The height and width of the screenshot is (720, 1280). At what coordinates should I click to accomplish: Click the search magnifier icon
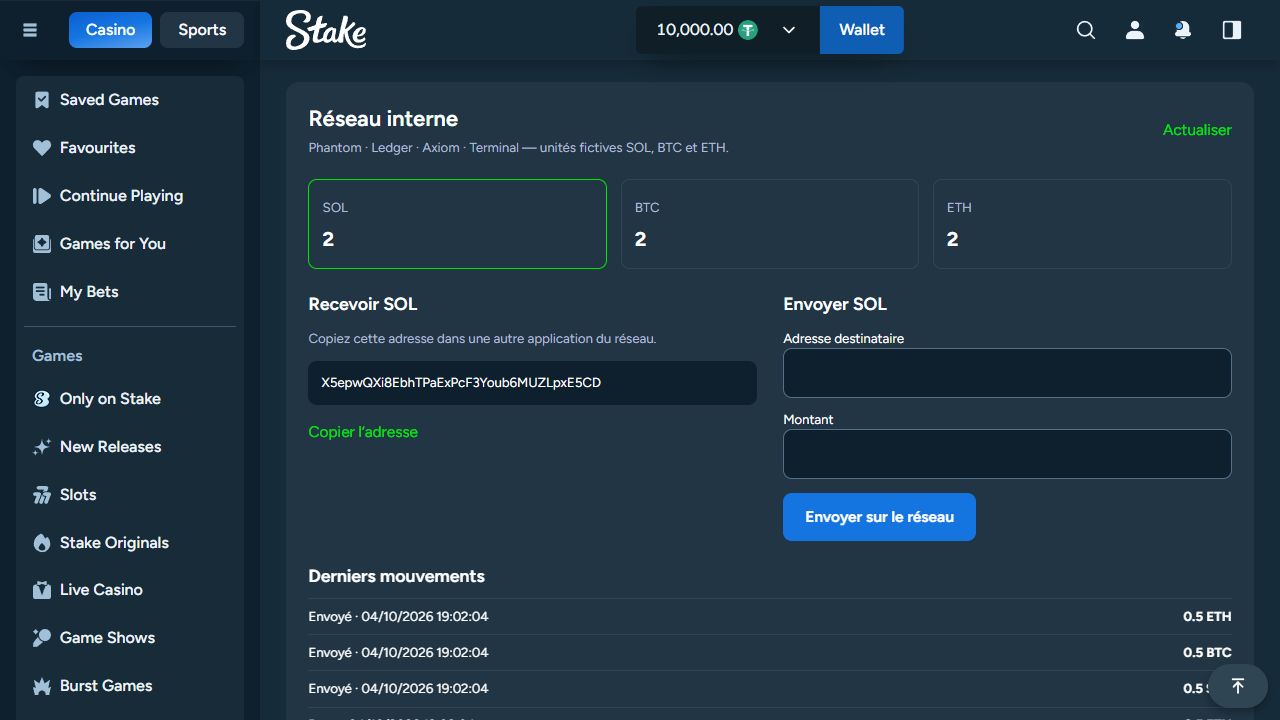coord(1086,30)
